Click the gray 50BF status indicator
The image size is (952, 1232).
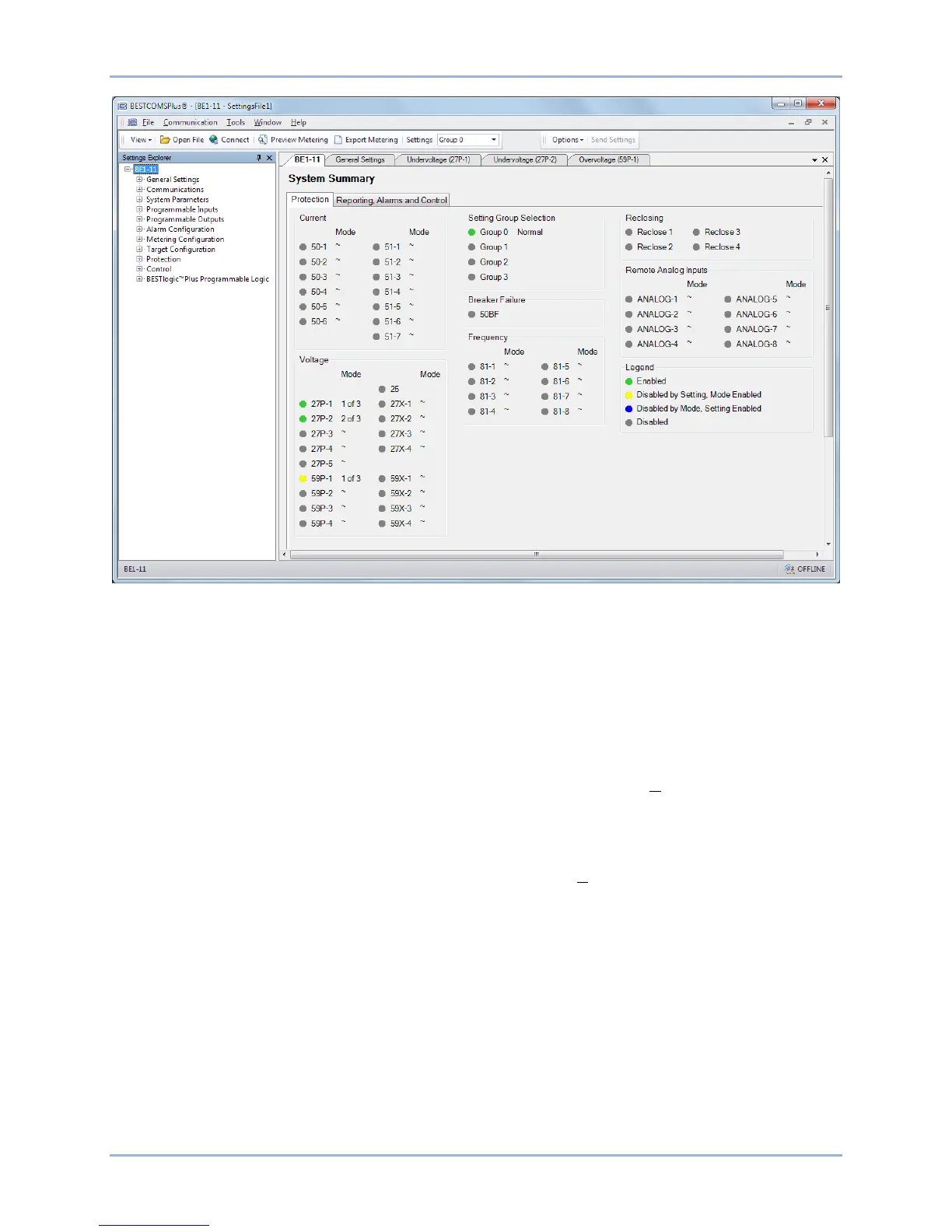coord(472,315)
